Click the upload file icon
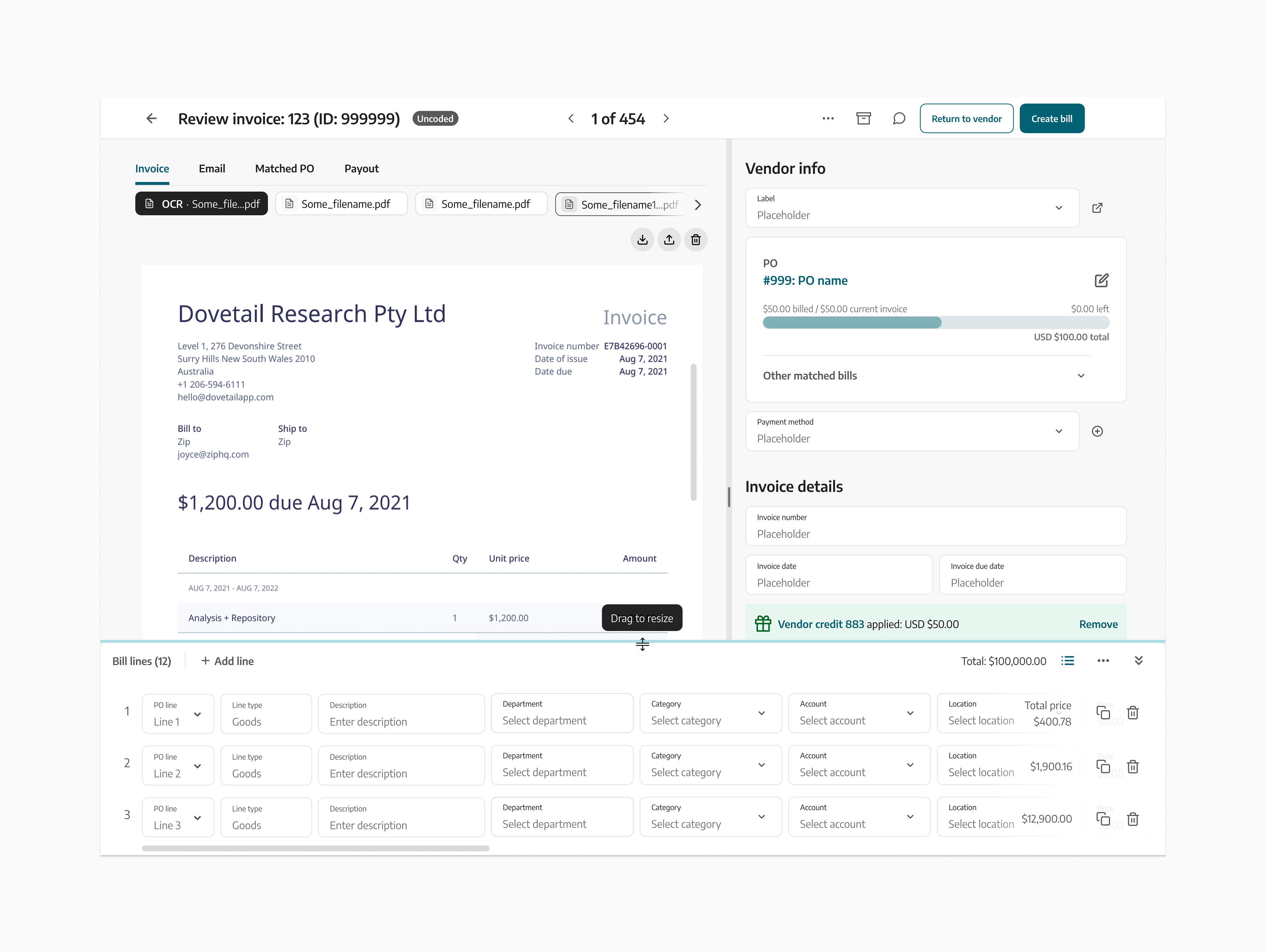1266x952 pixels. tap(669, 239)
